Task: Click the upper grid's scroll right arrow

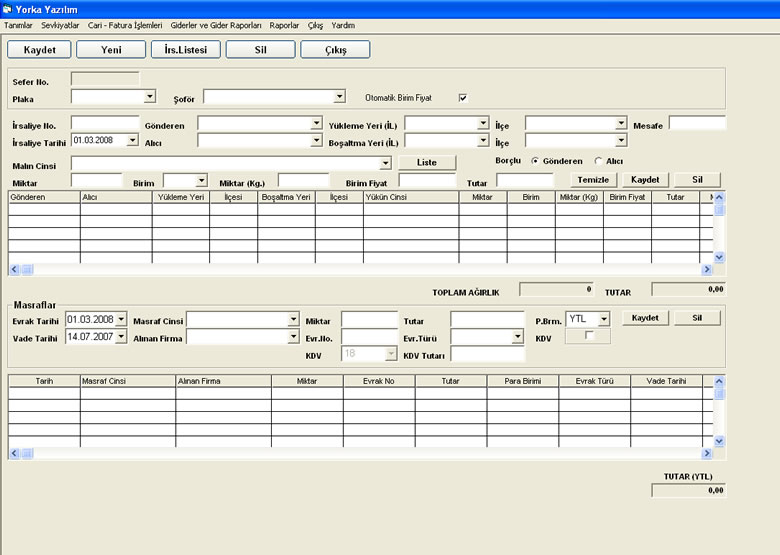Action: [x=707, y=270]
